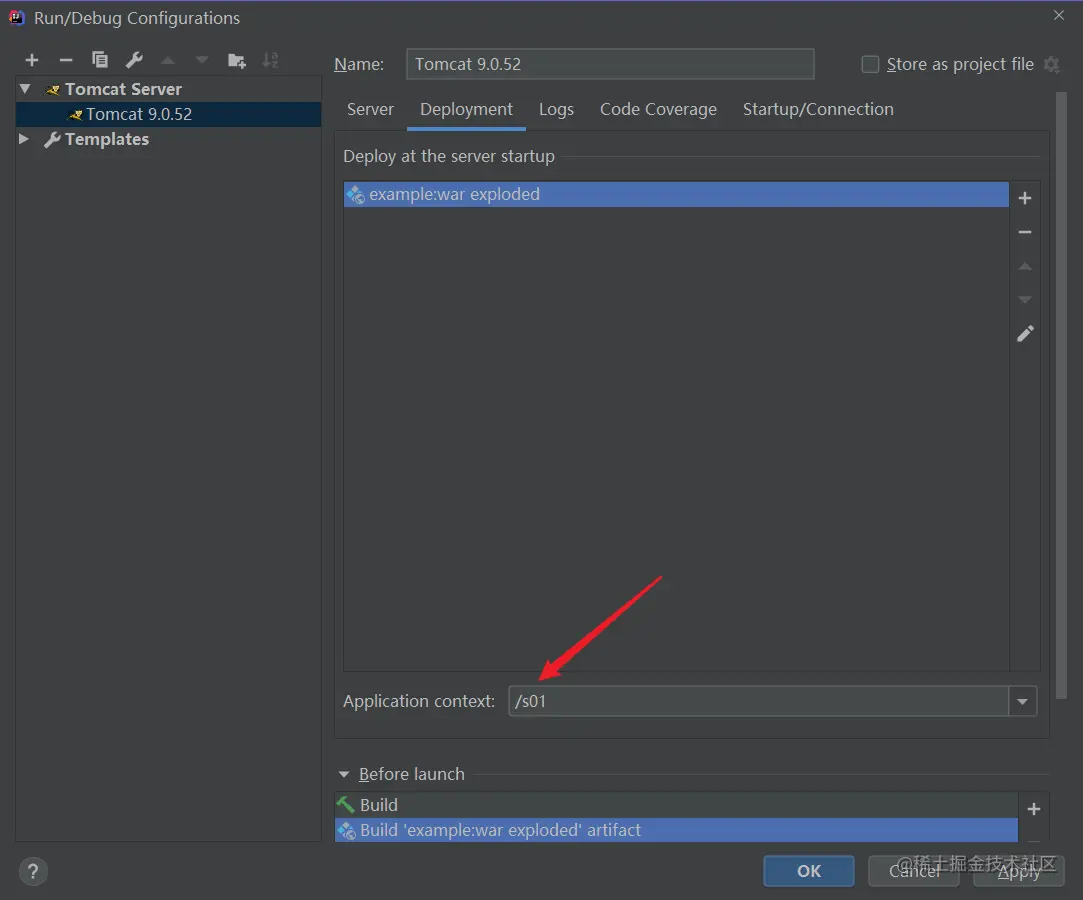Add new configuration with plus icon
This screenshot has height=900, width=1083.
click(x=32, y=61)
